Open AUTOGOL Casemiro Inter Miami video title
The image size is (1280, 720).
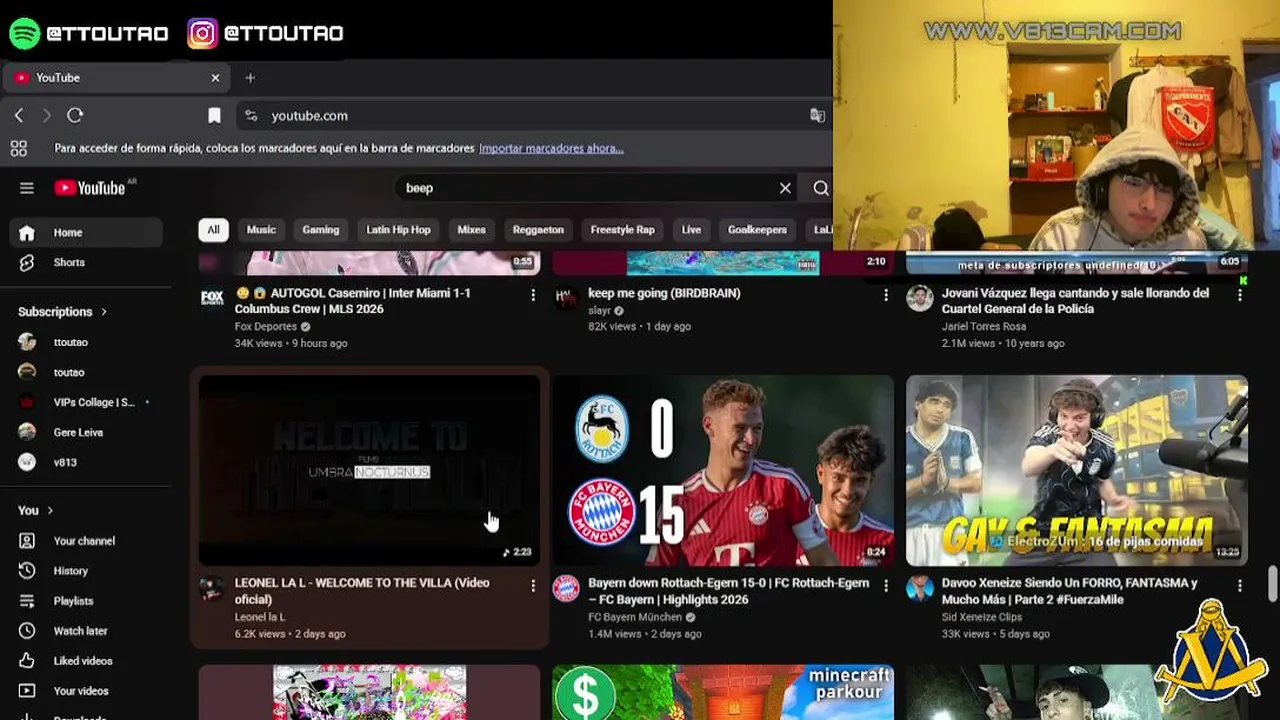[x=353, y=301]
